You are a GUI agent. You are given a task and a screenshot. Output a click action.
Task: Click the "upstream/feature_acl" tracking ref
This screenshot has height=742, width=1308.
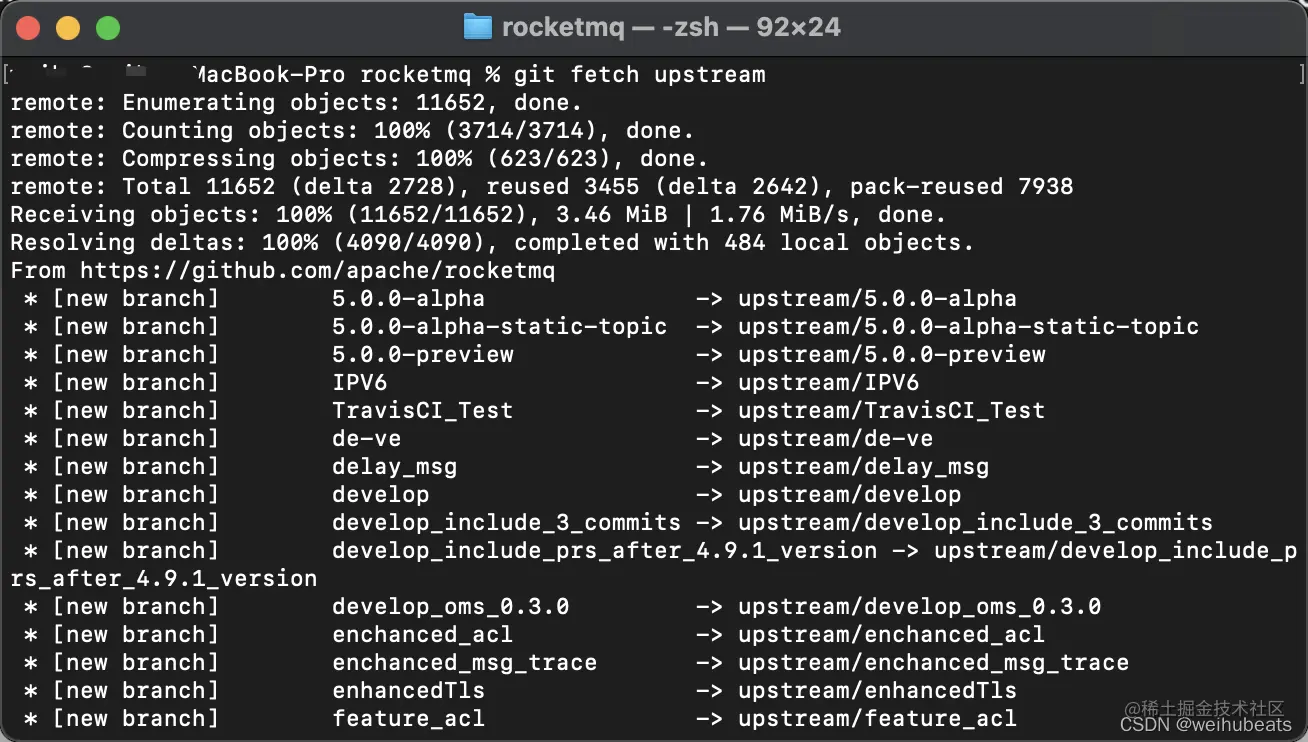[878, 719]
